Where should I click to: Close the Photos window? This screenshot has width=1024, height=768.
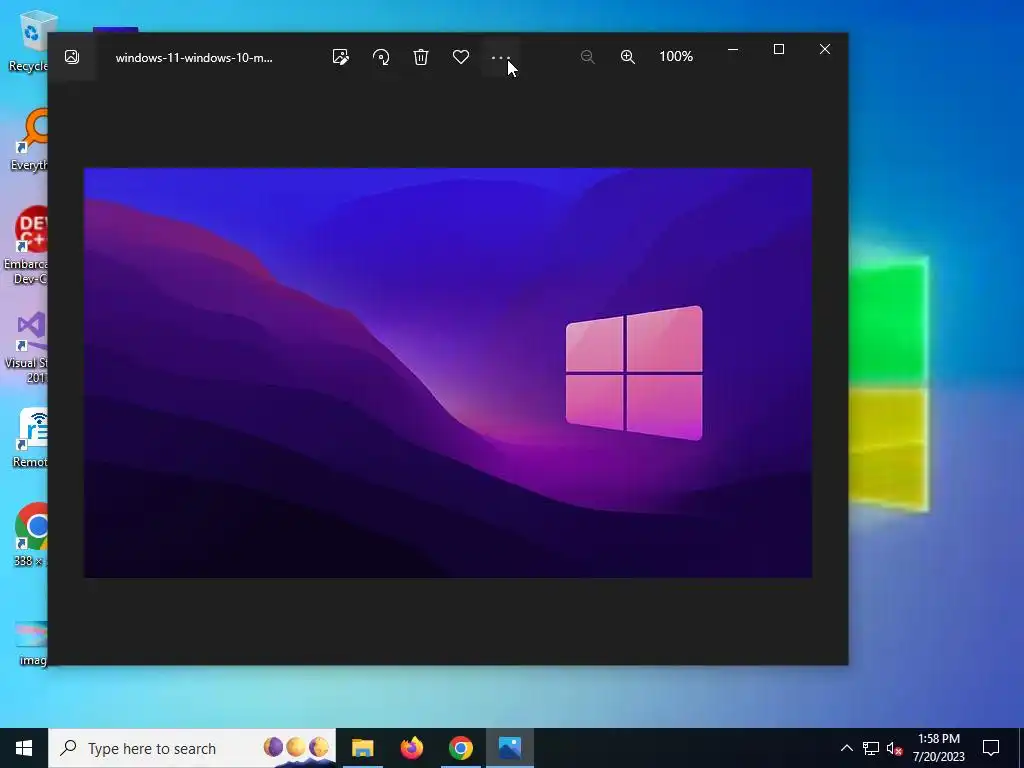point(825,50)
